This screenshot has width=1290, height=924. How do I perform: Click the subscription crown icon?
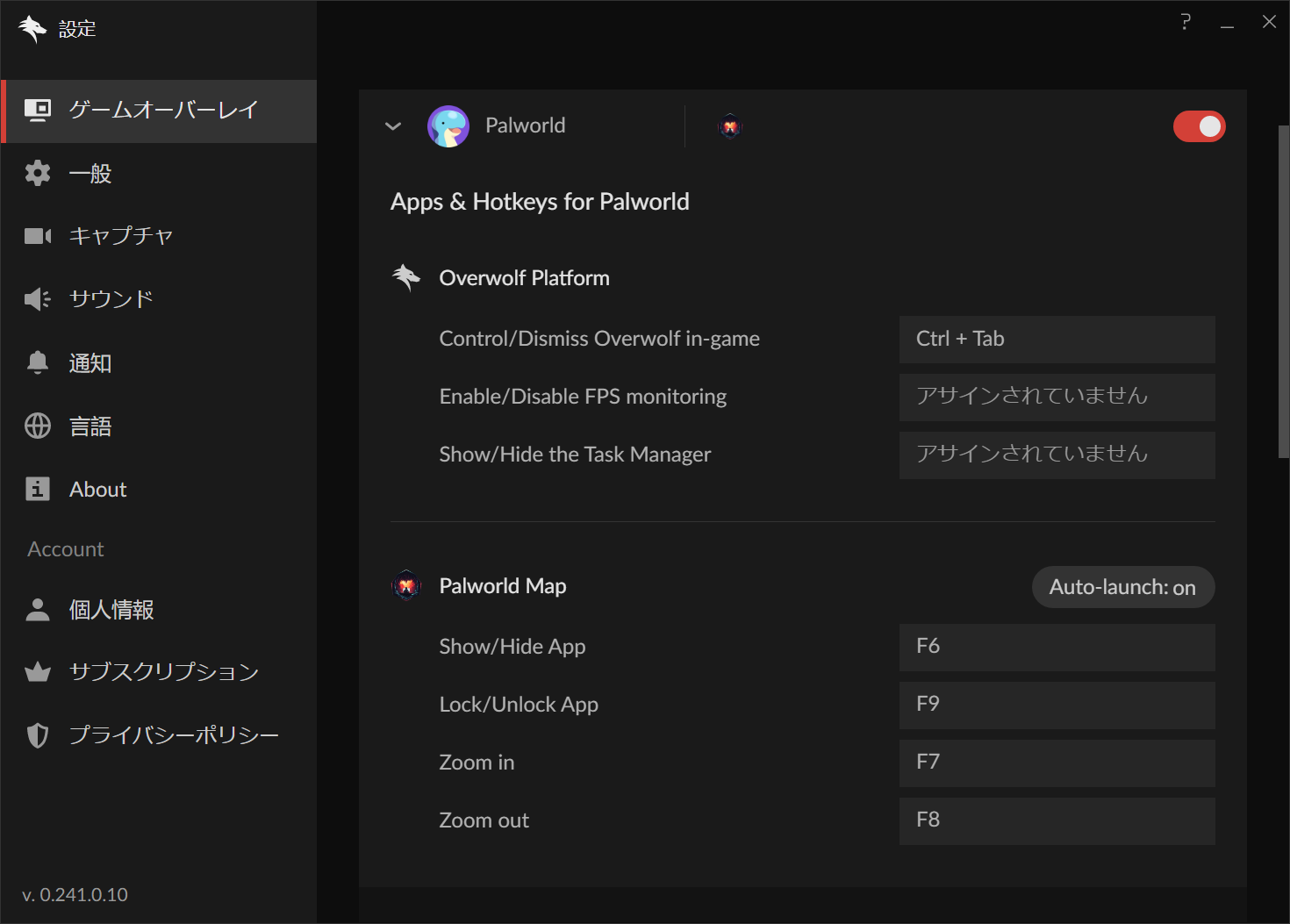pos(38,672)
